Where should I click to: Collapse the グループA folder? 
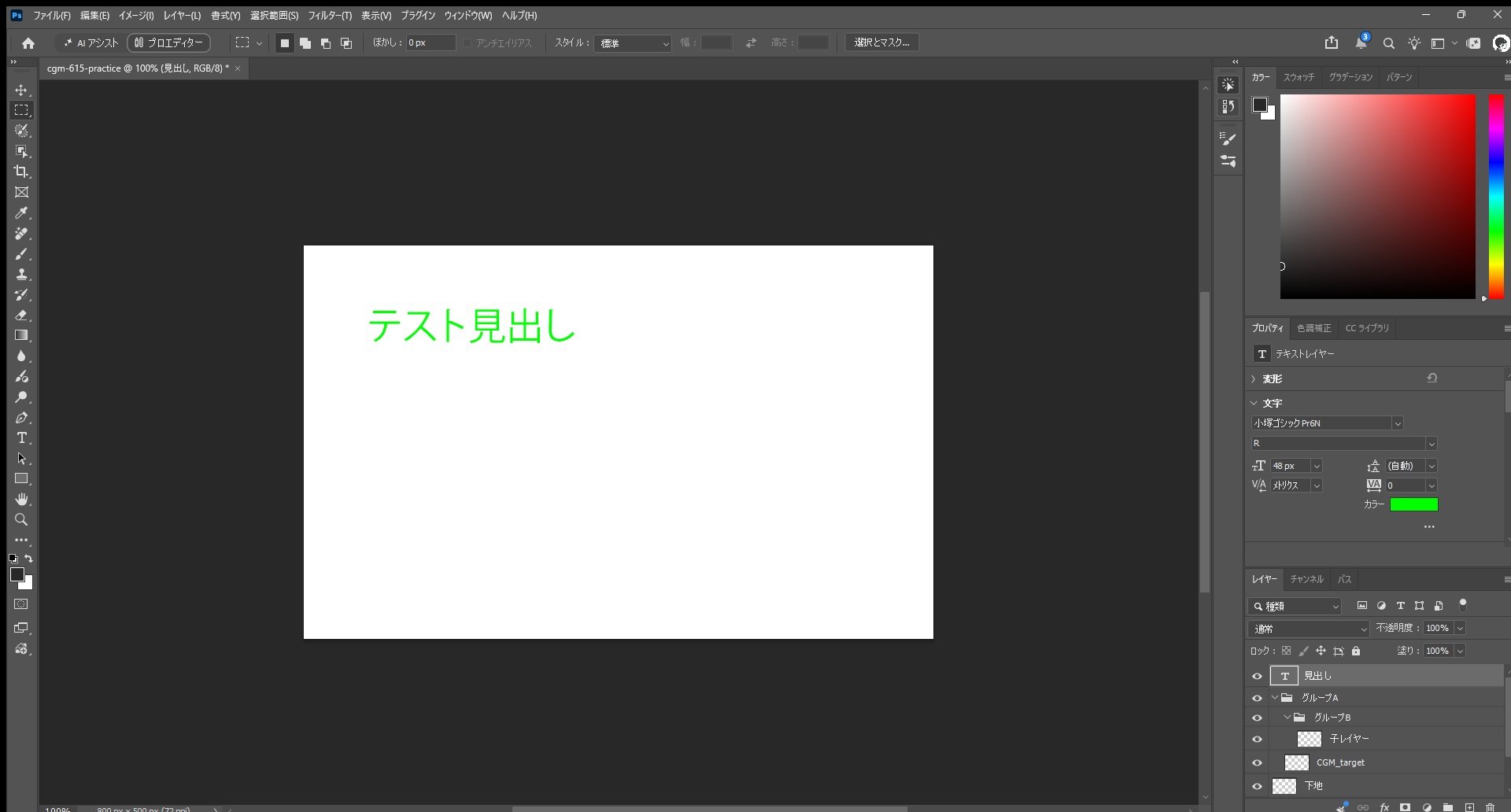tap(1275, 698)
